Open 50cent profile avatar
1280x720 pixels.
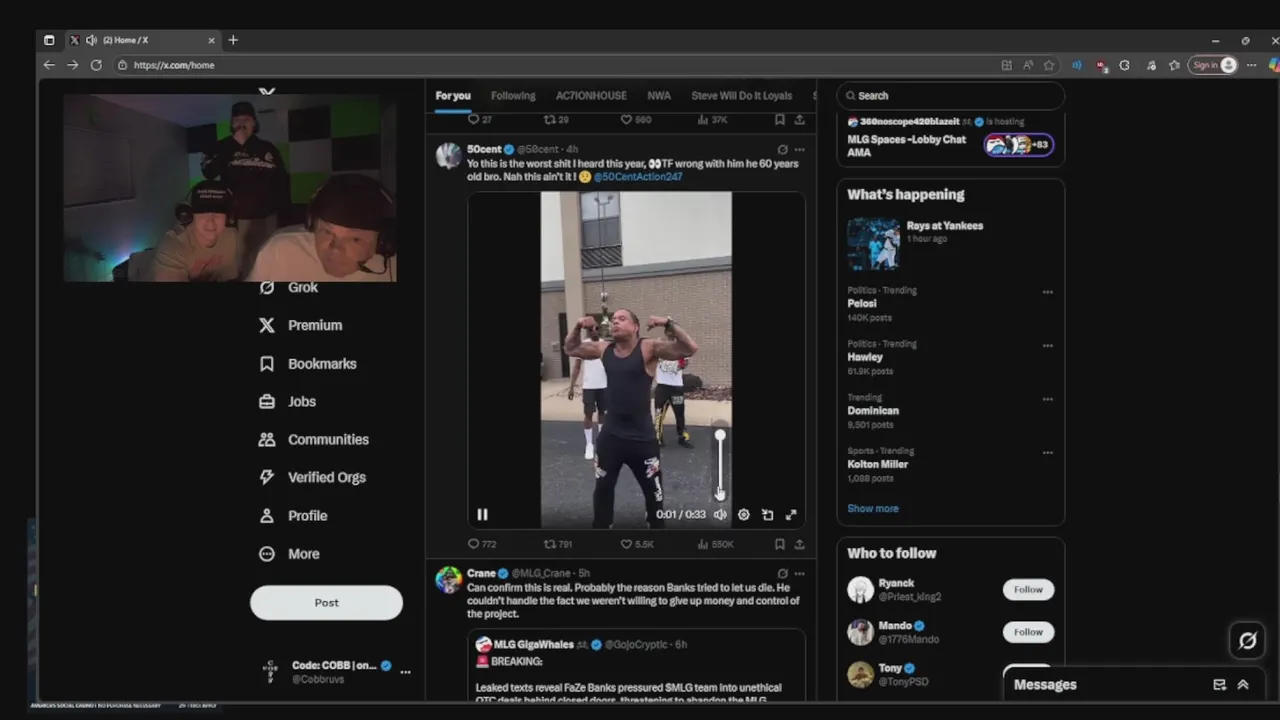point(449,155)
